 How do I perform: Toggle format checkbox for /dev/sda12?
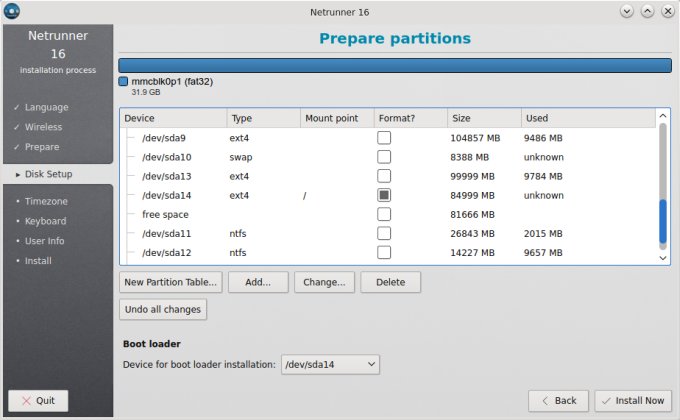pyautogui.click(x=384, y=253)
